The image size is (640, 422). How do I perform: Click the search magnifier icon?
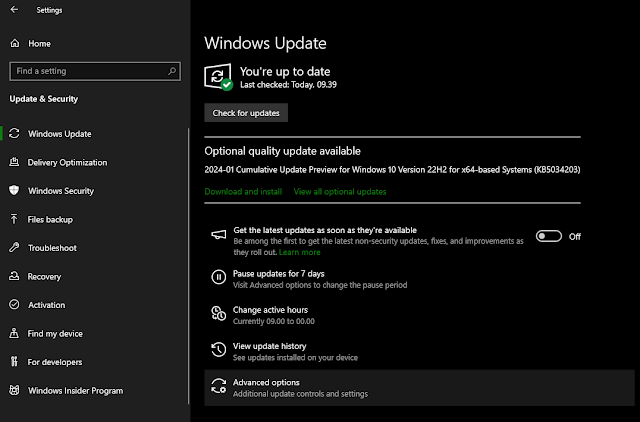[172, 71]
